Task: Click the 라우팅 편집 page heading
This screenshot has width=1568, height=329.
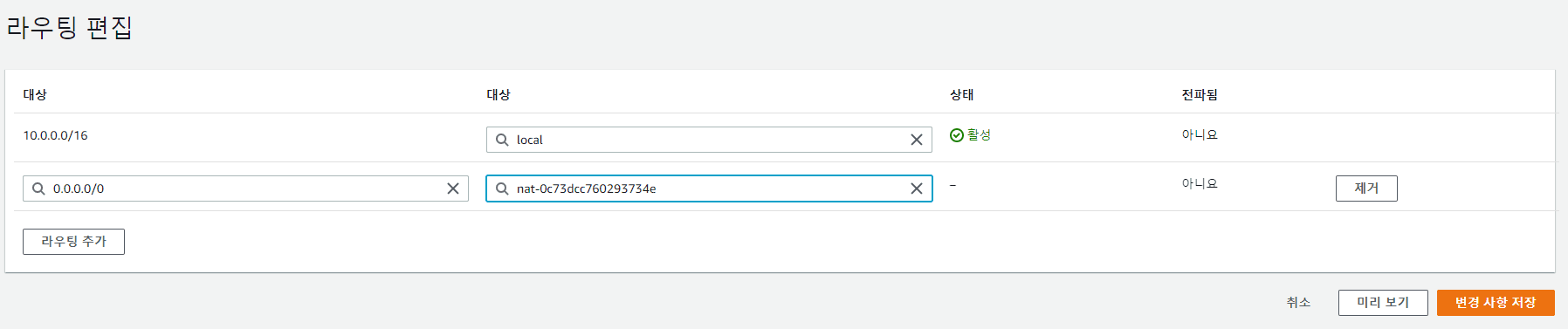Action: click(x=69, y=28)
